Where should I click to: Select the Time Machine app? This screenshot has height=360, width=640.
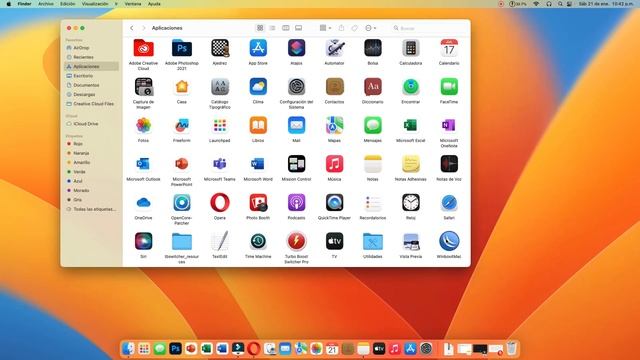[258, 241]
